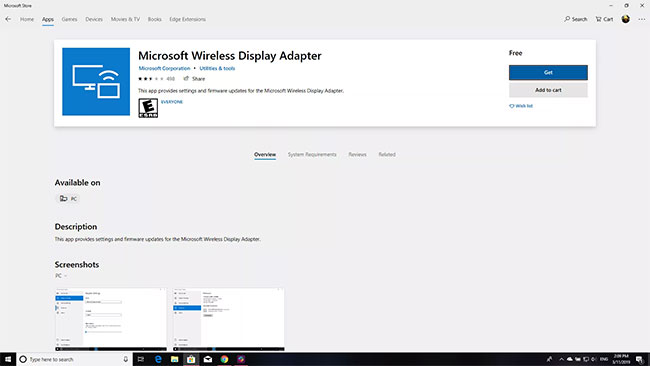Open the People icon in taskbar
The image size is (650, 366).
pos(549,359)
